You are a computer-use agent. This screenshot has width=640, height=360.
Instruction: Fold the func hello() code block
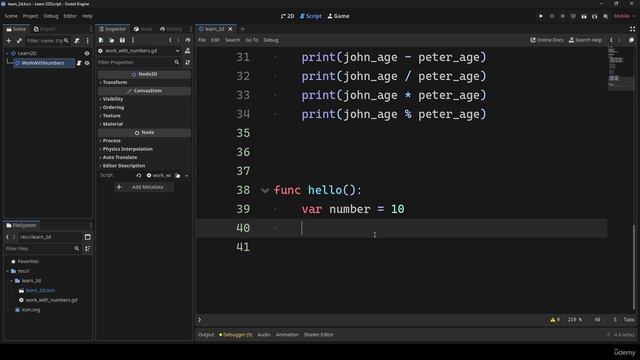click(264, 190)
